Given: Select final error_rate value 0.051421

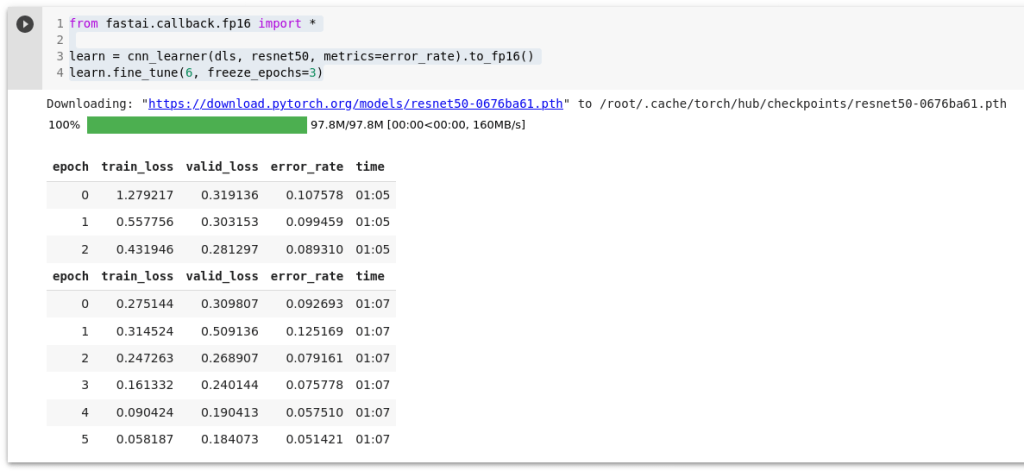Looking at the screenshot, I should 314,439.
